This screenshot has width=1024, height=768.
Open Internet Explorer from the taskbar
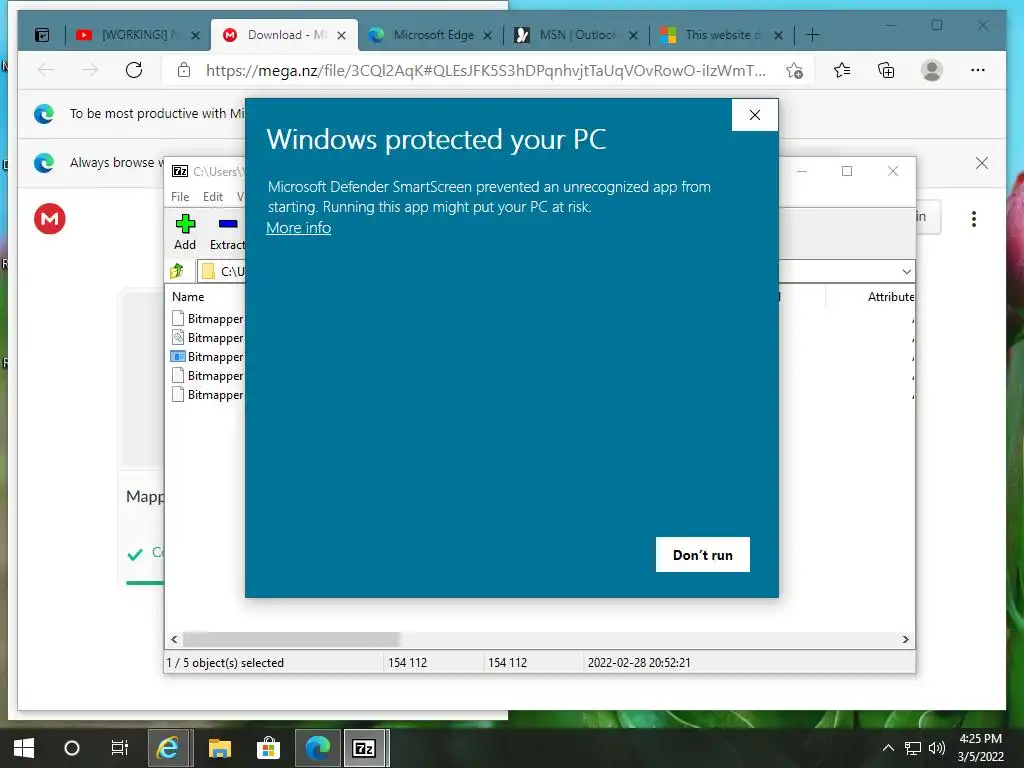point(168,748)
